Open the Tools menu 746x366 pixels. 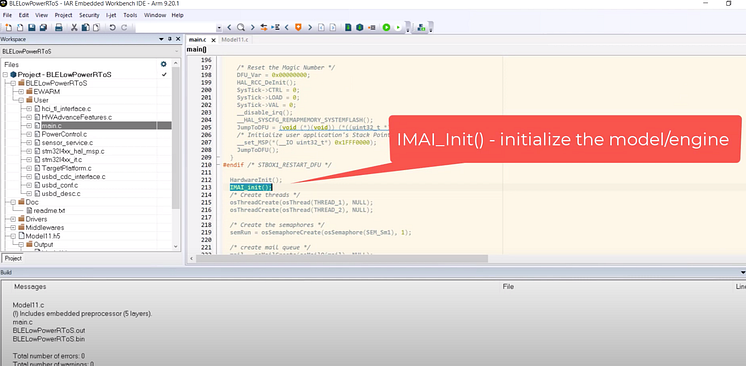tap(130, 15)
